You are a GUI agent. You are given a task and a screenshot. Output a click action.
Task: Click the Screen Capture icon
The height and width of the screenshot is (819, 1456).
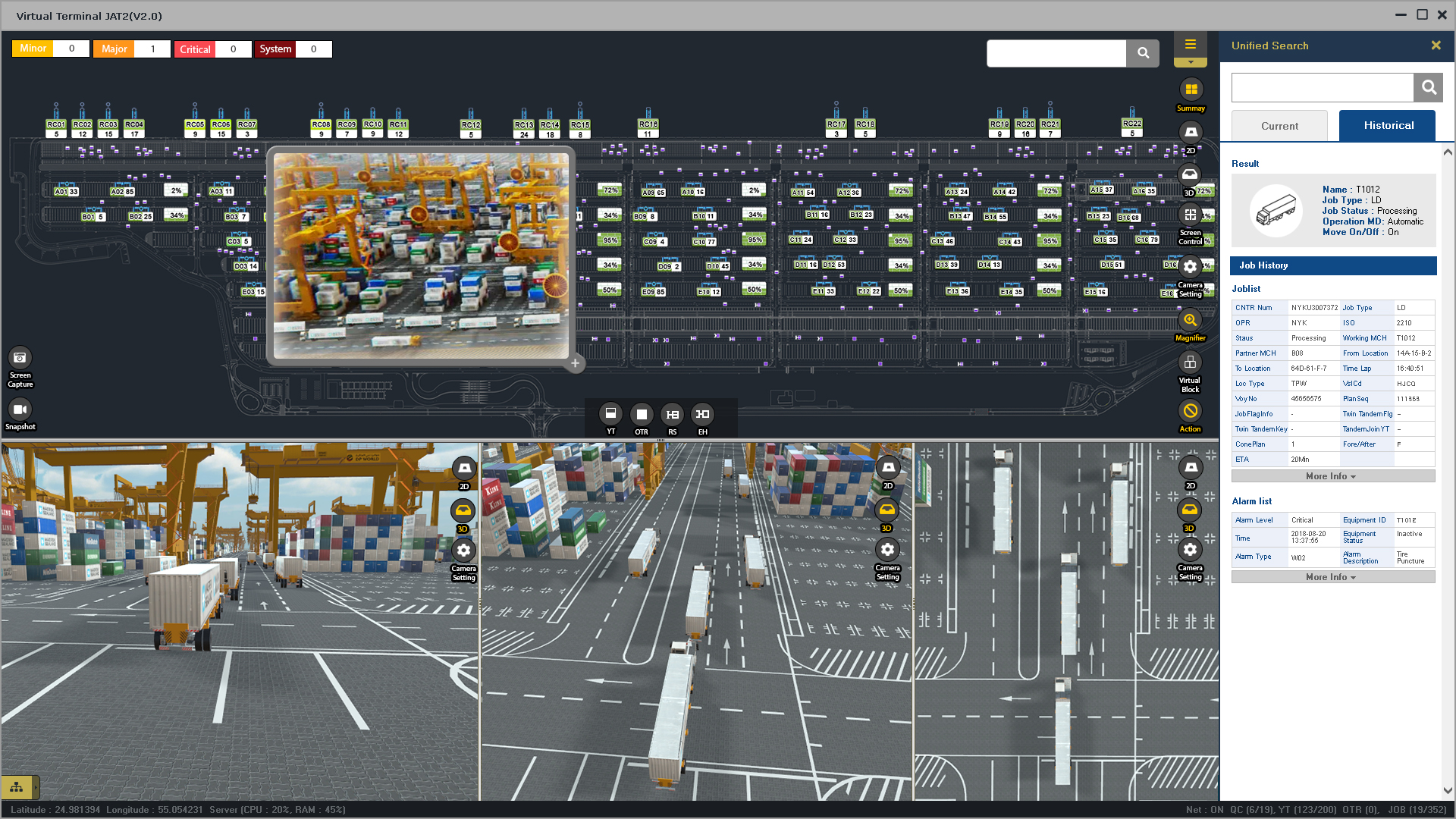coord(20,358)
